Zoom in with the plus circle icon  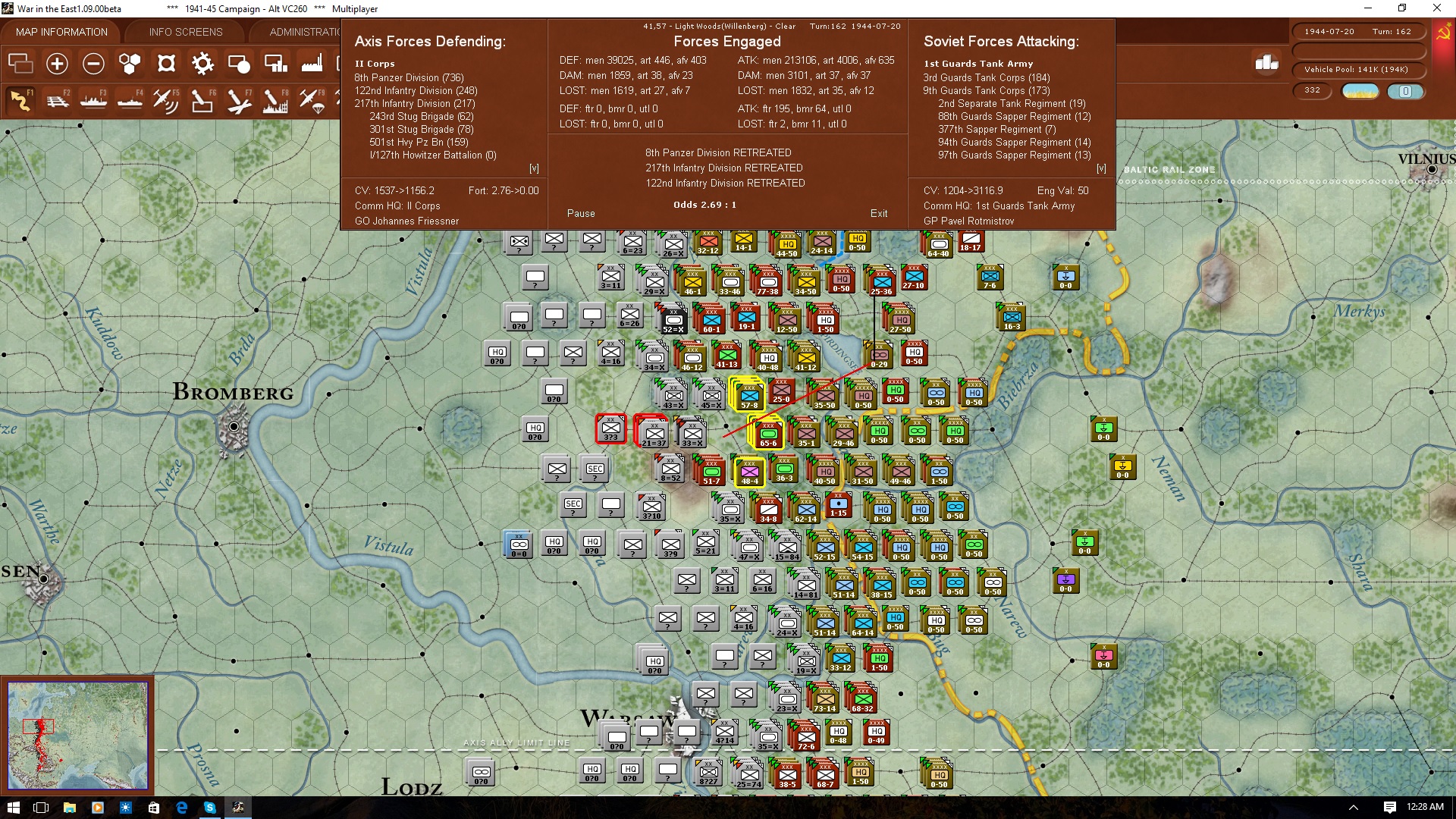coord(57,64)
